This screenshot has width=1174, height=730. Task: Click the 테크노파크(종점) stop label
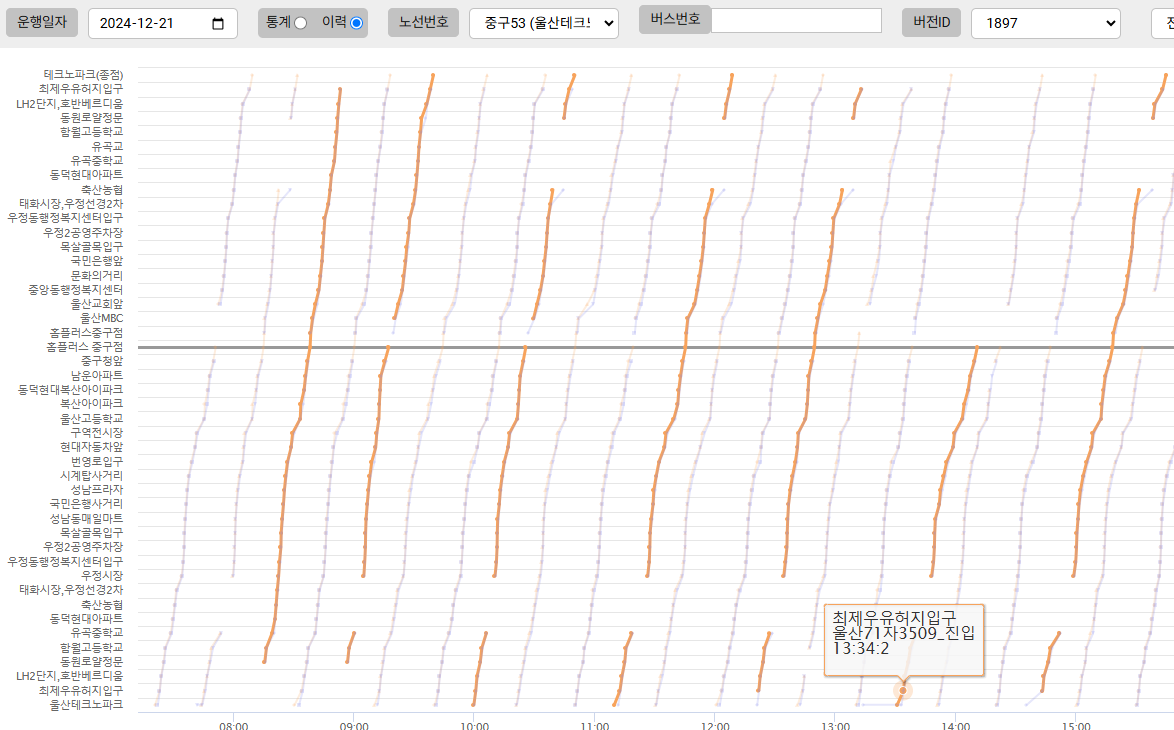[83, 74]
